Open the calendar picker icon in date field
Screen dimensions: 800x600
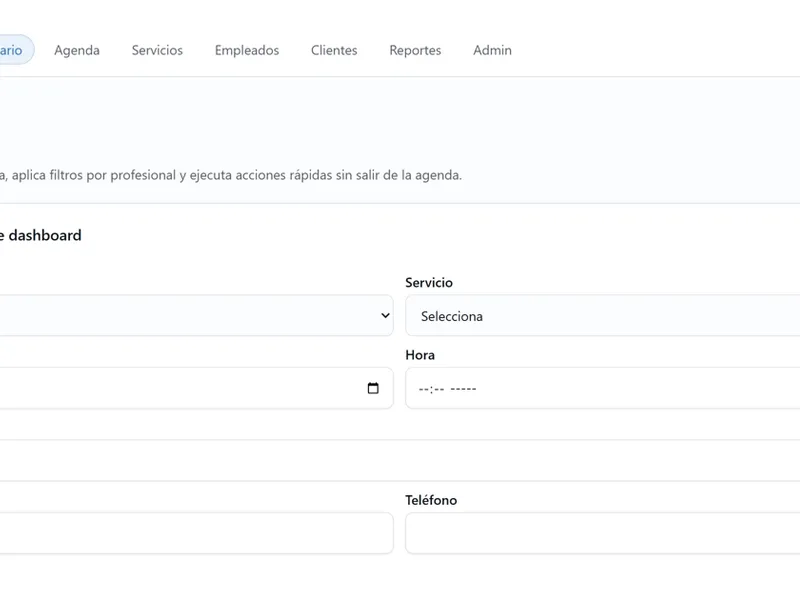(373, 388)
